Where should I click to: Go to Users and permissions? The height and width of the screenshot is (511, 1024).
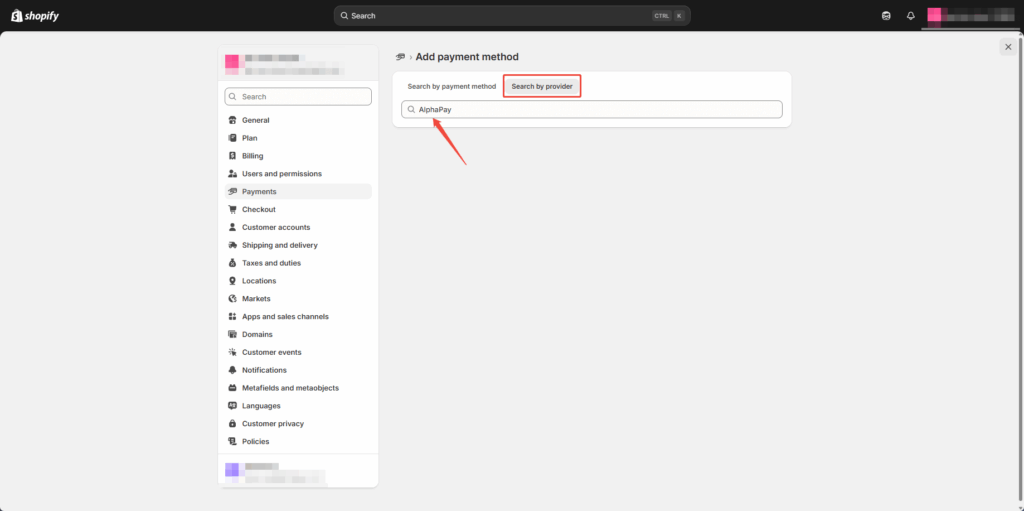[282, 174]
